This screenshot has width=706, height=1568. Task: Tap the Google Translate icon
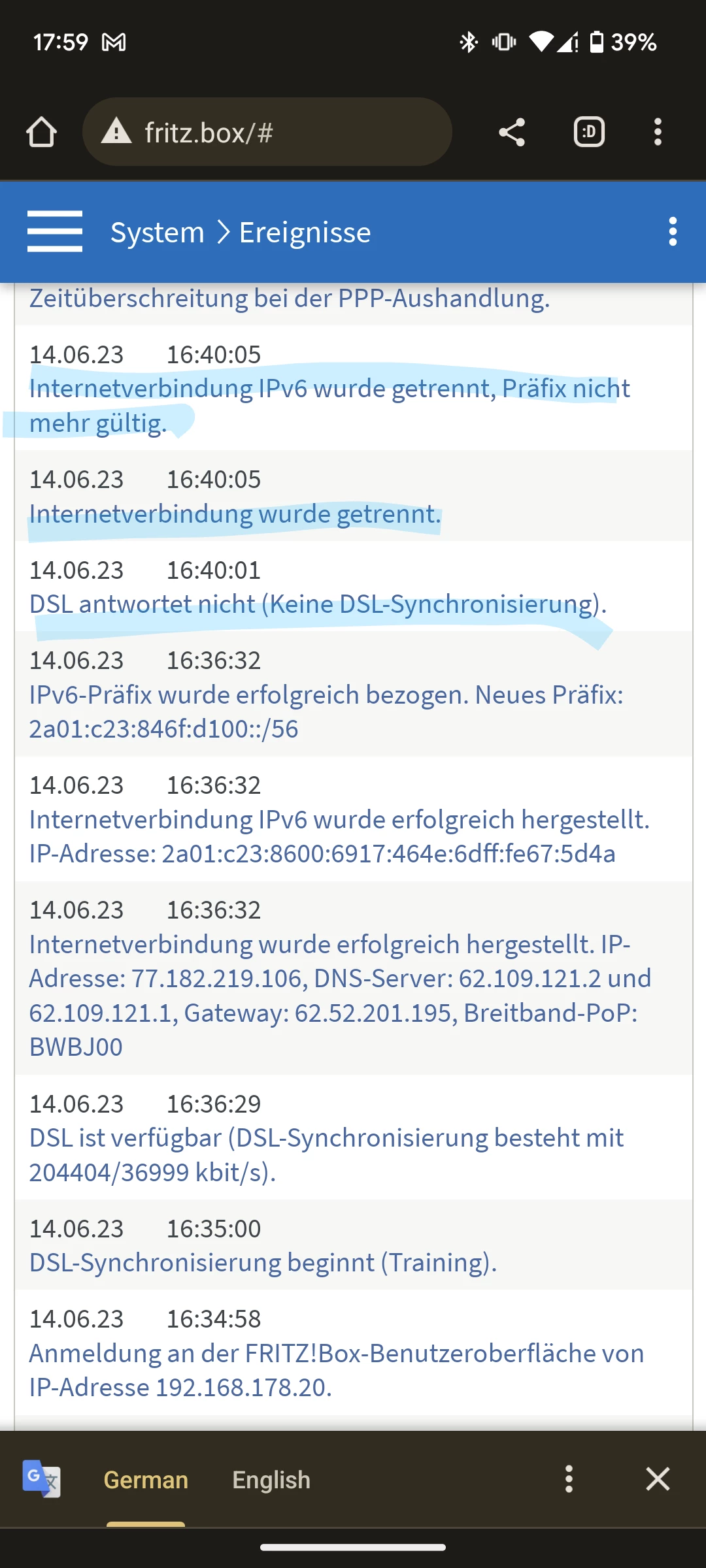point(41,1478)
